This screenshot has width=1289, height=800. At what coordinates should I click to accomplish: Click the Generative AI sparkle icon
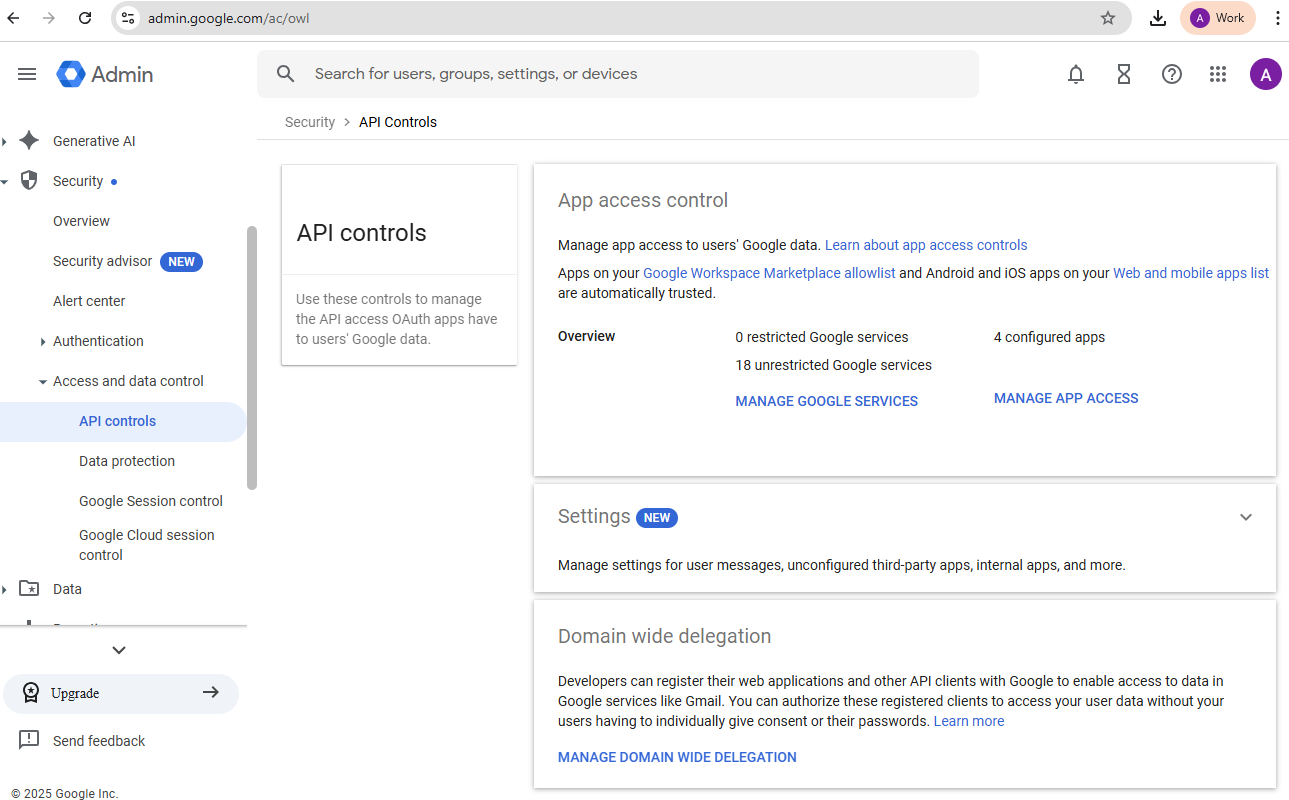tap(29, 141)
